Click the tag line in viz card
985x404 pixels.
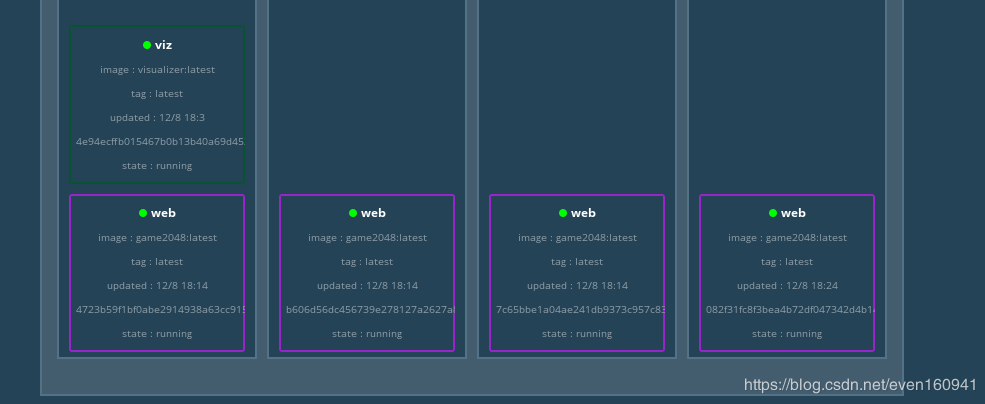(x=157, y=94)
